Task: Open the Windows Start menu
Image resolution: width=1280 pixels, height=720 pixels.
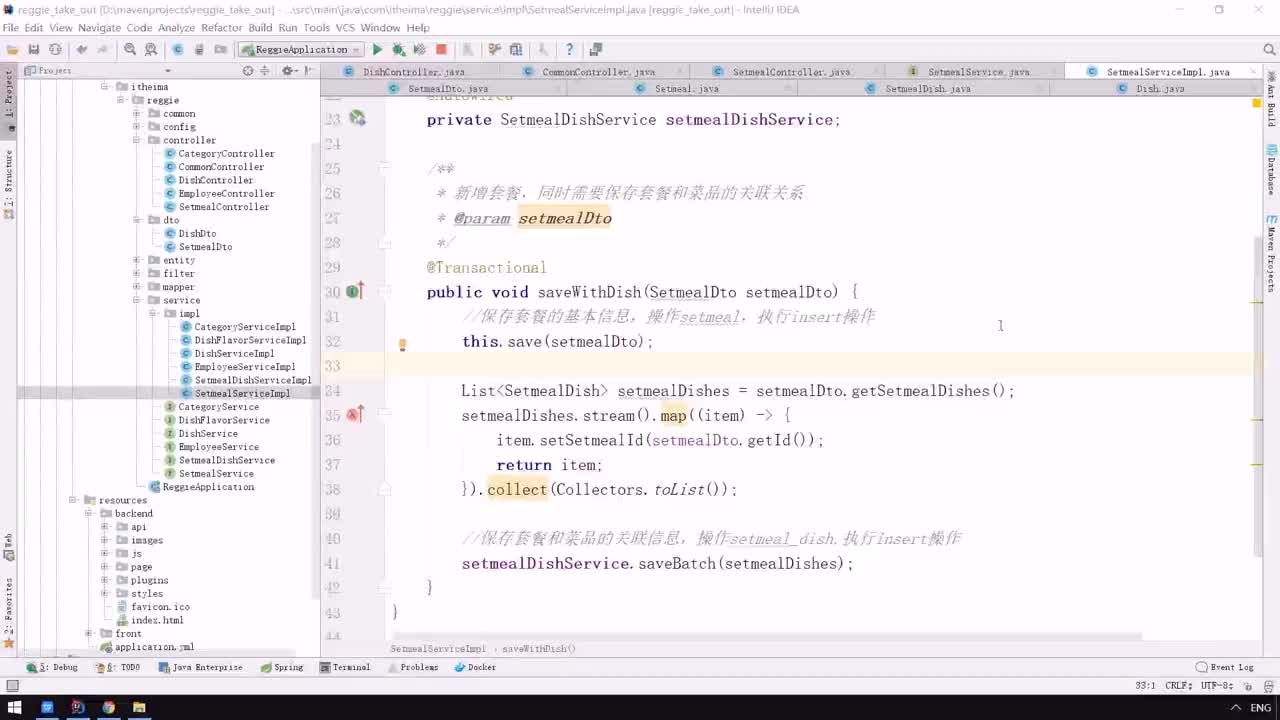Action: (x=15, y=707)
